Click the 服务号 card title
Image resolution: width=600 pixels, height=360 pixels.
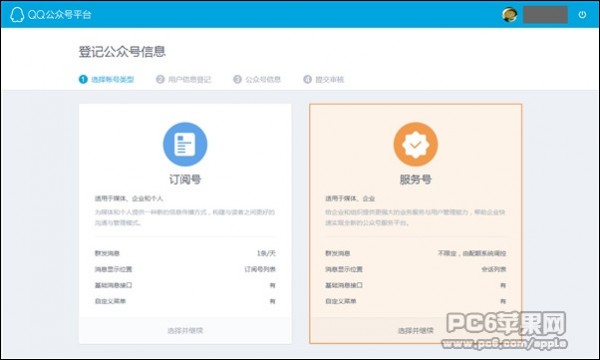tap(416, 179)
